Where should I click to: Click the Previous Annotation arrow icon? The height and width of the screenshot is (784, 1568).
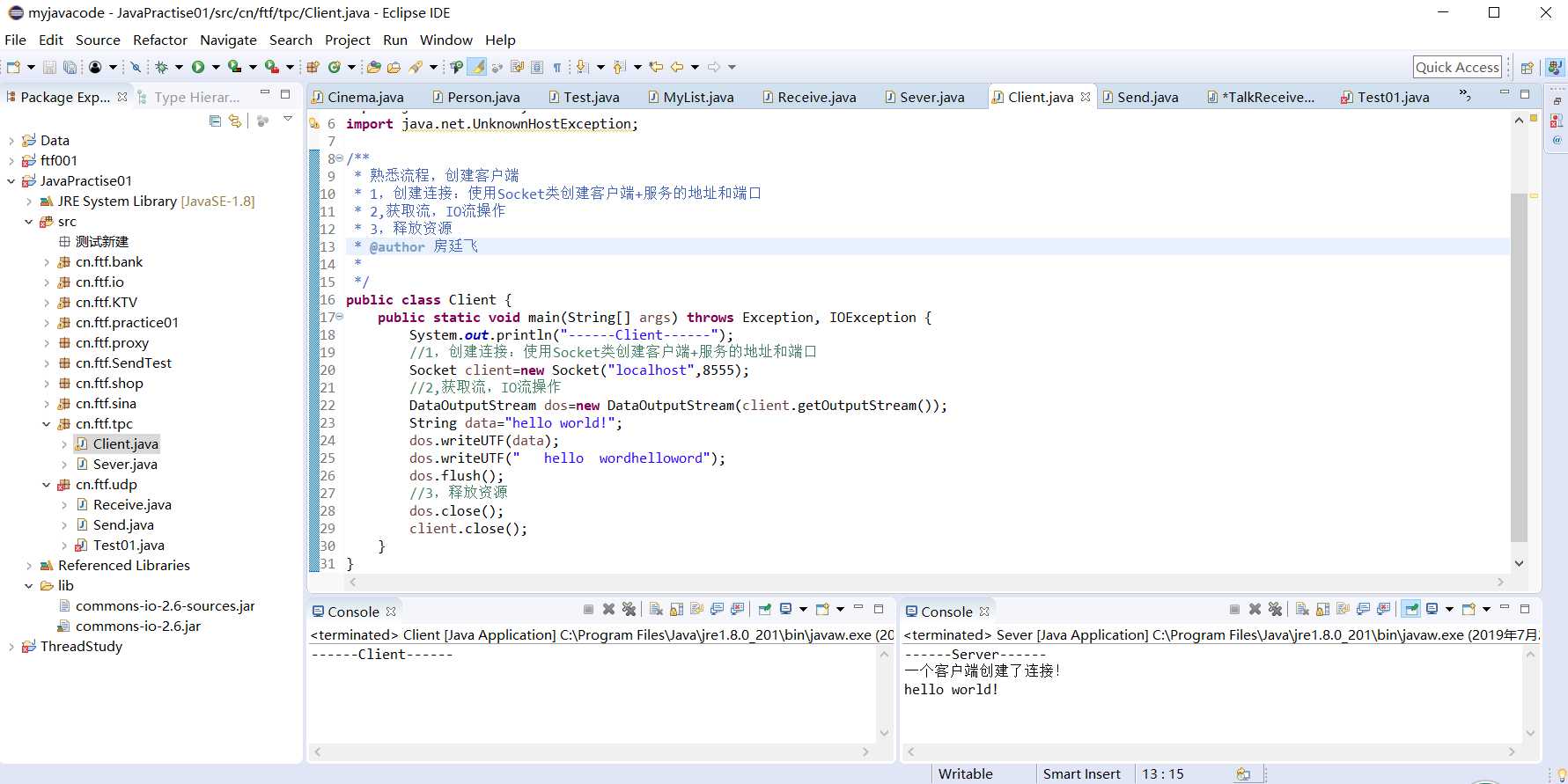click(x=618, y=67)
